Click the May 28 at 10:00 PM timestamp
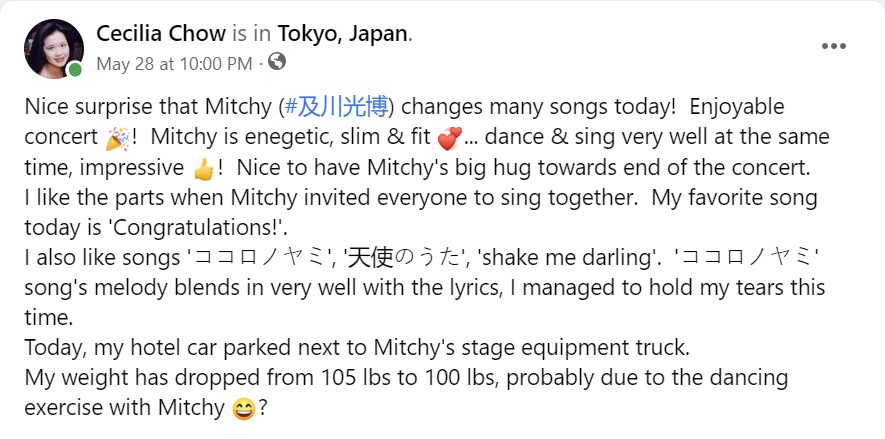This screenshot has height=439, width=885. click(174, 64)
